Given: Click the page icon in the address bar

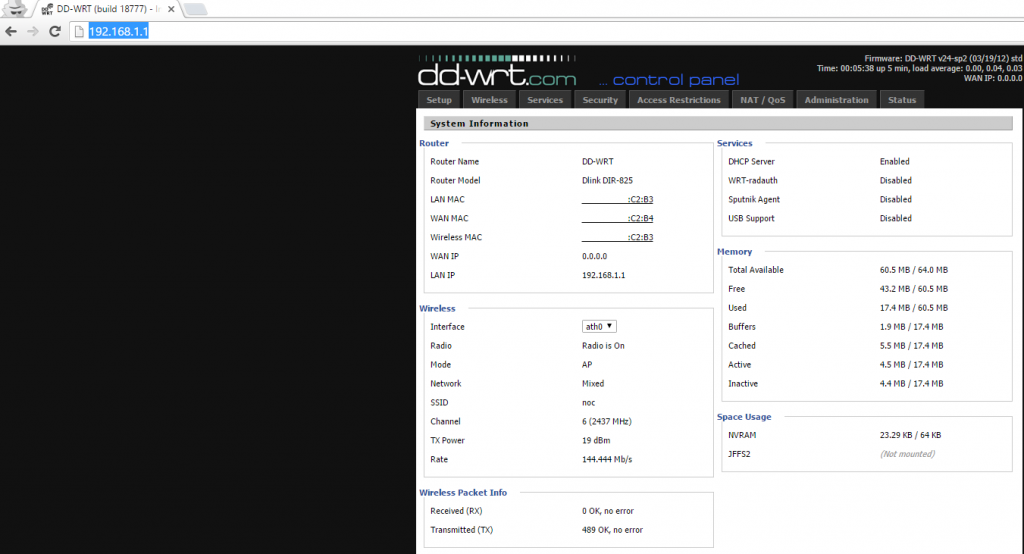Looking at the screenshot, I should [x=79, y=31].
